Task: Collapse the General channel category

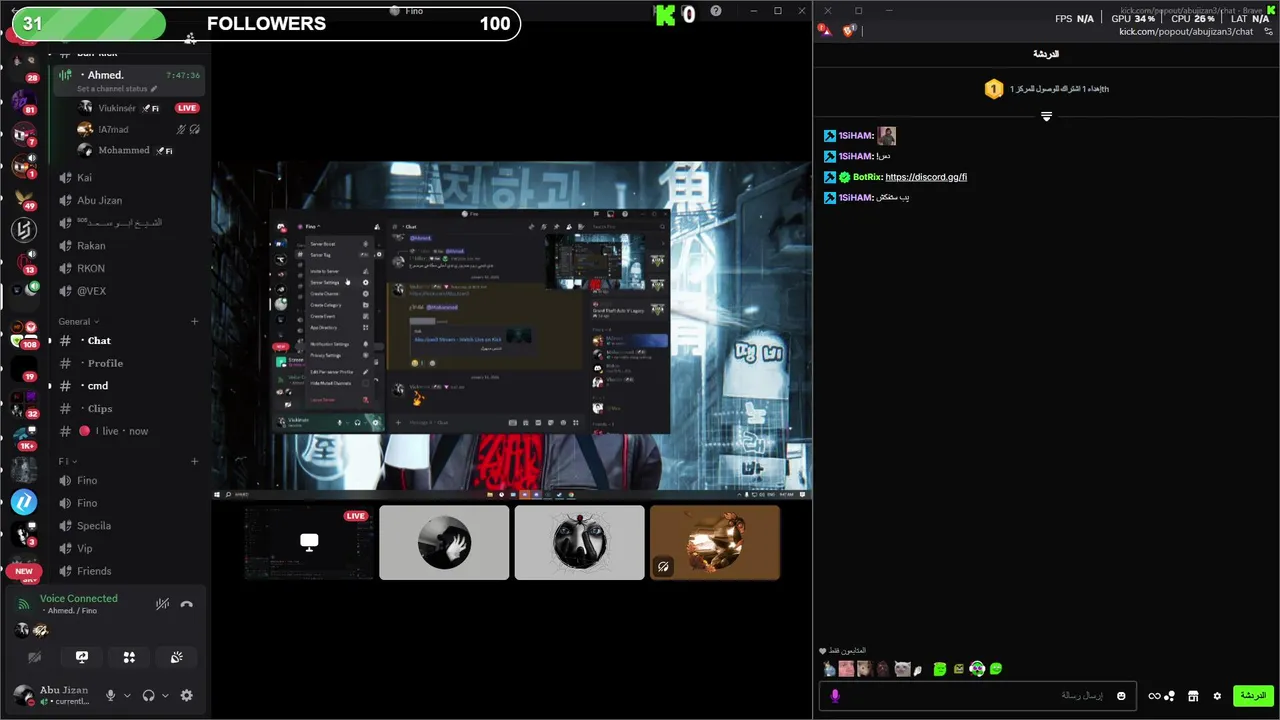Action: tap(78, 321)
